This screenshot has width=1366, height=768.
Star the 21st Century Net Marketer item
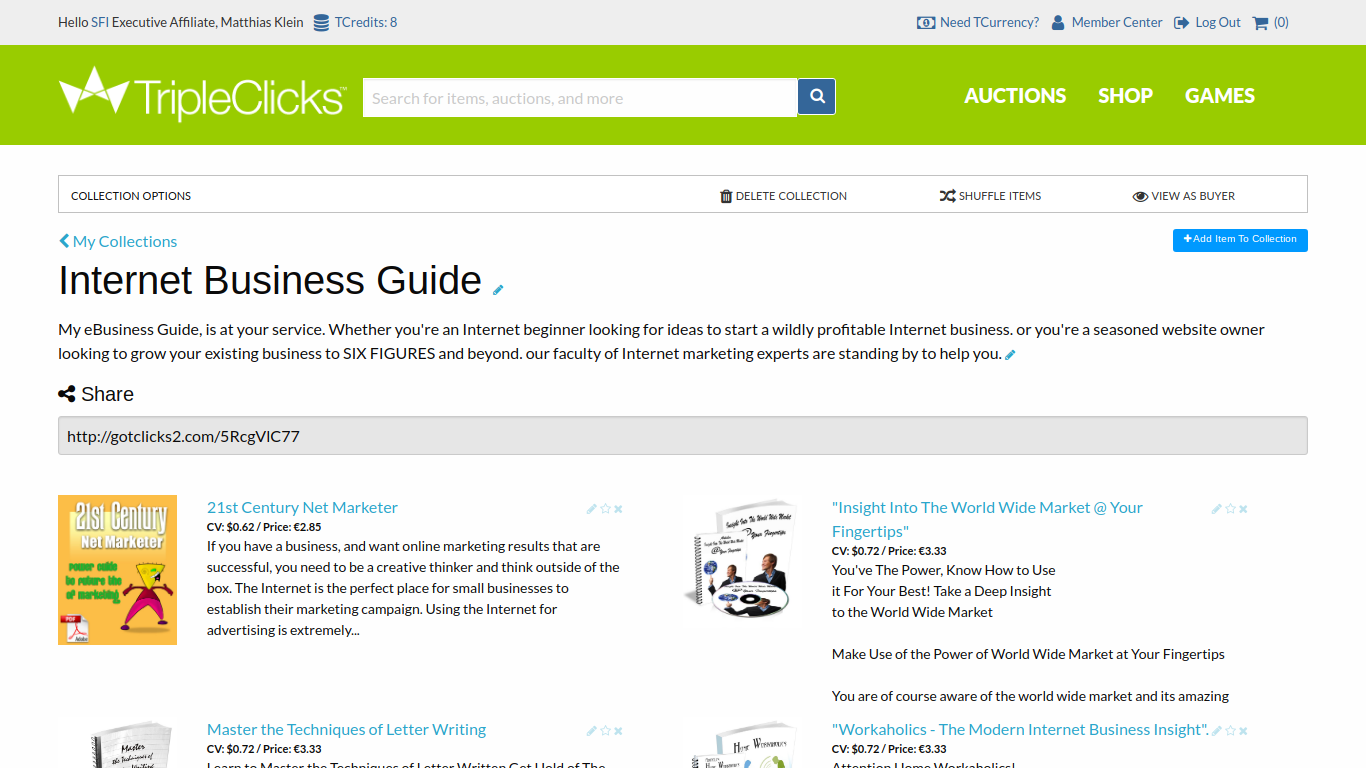[605, 509]
